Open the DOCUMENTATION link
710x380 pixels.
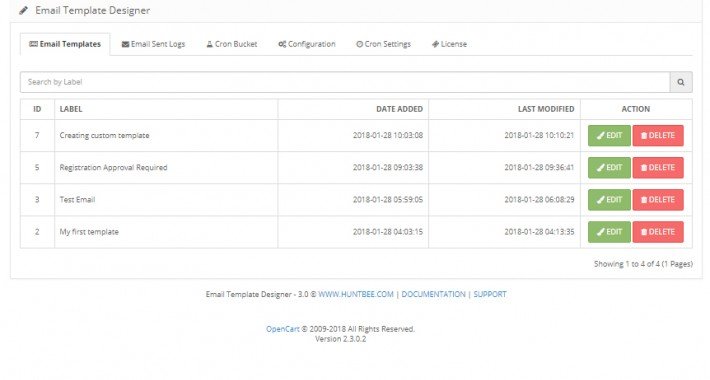click(433, 294)
